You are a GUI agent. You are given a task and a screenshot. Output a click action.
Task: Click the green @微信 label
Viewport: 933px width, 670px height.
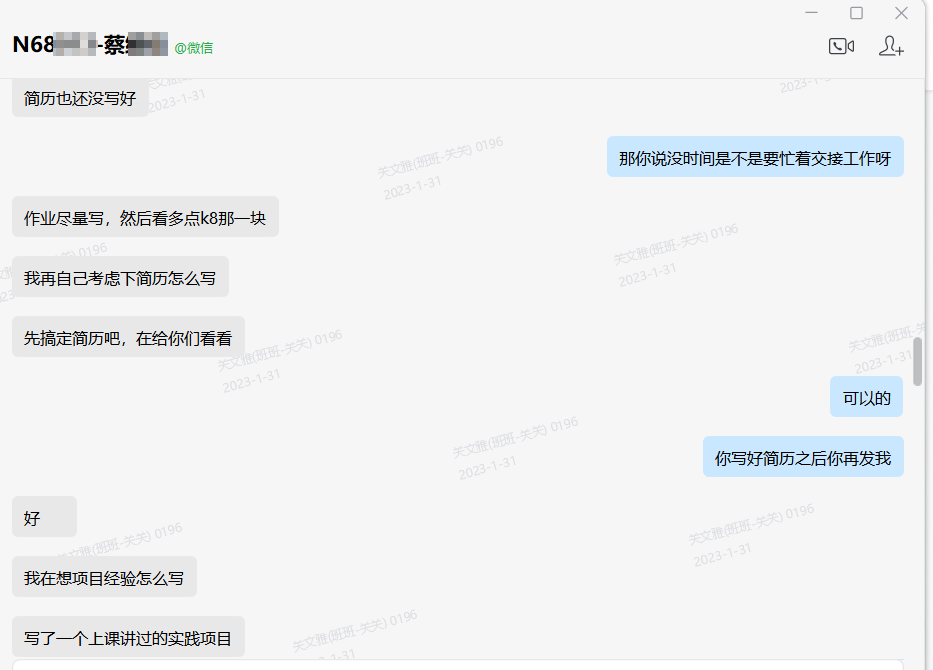tap(193, 48)
